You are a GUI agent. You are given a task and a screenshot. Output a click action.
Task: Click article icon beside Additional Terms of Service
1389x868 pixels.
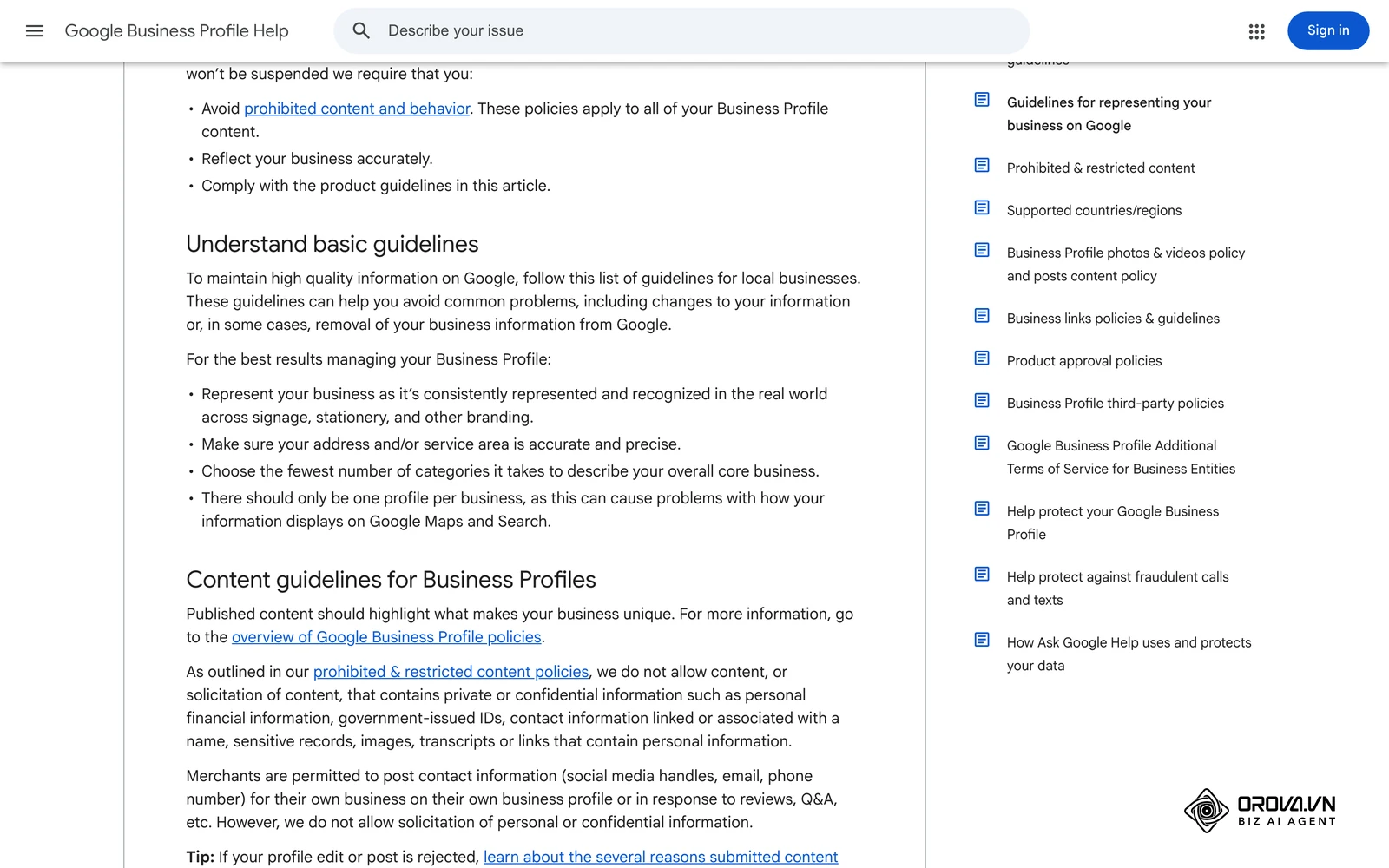tap(982, 443)
